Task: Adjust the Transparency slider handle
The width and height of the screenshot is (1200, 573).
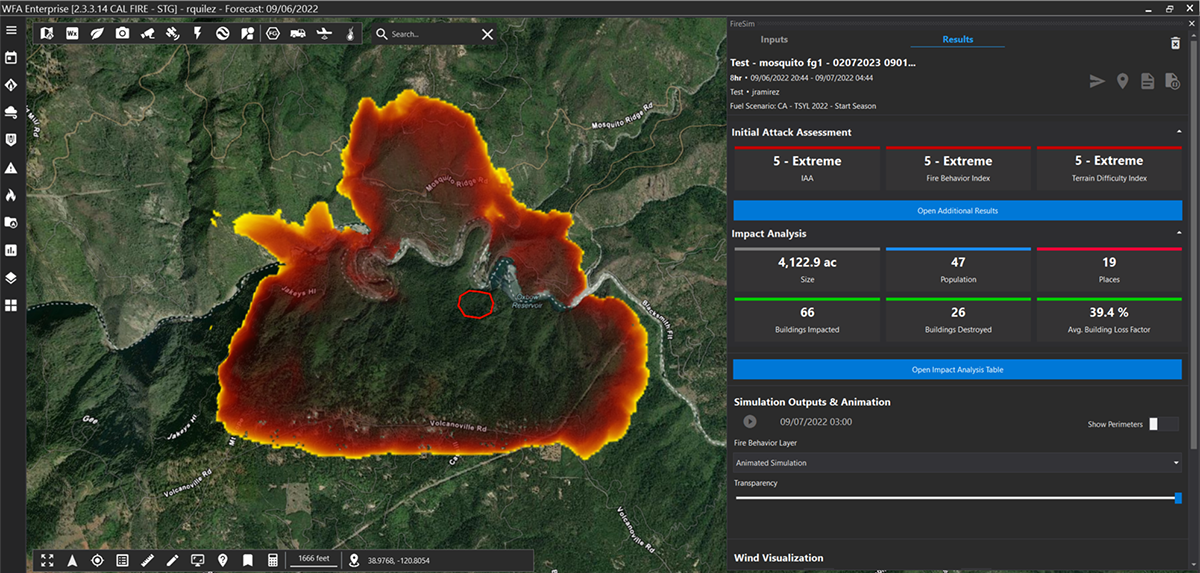Action: tap(1178, 498)
